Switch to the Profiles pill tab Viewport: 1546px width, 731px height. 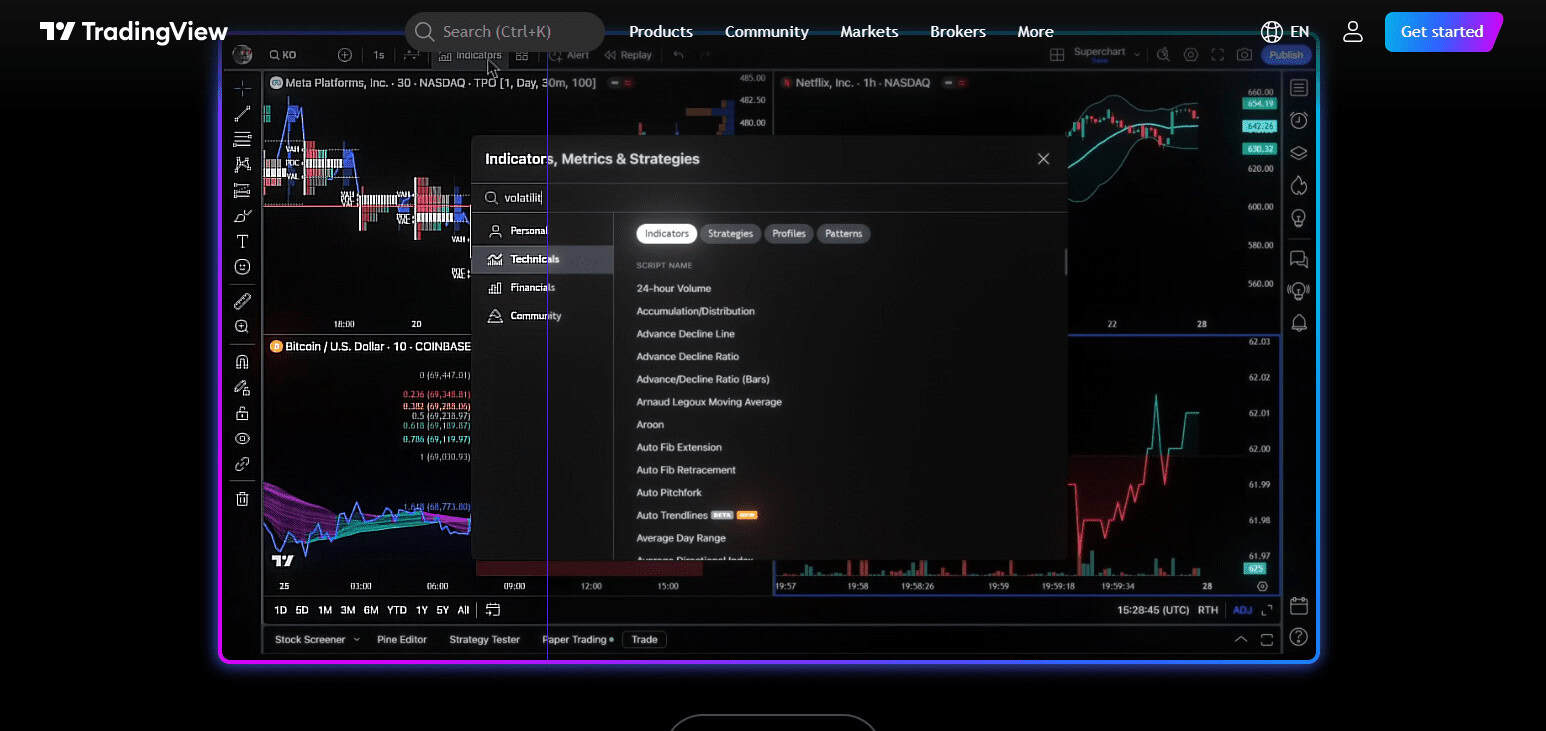click(x=789, y=234)
